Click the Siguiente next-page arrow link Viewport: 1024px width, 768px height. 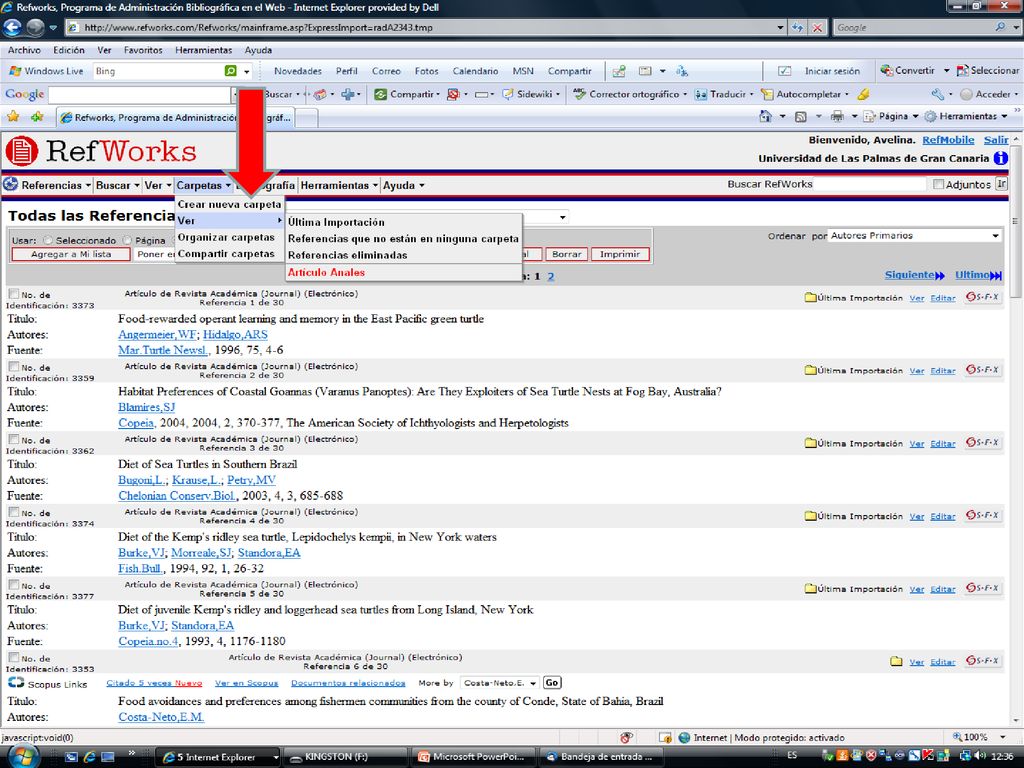tap(915, 275)
